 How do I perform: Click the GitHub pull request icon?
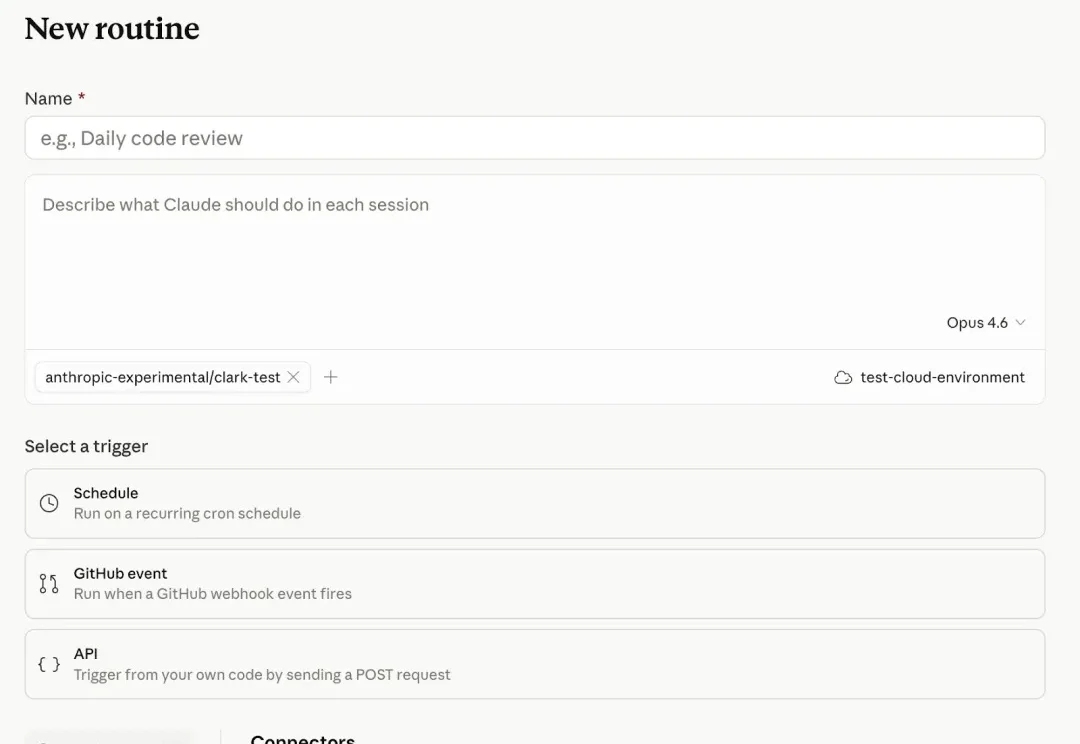pos(49,583)
